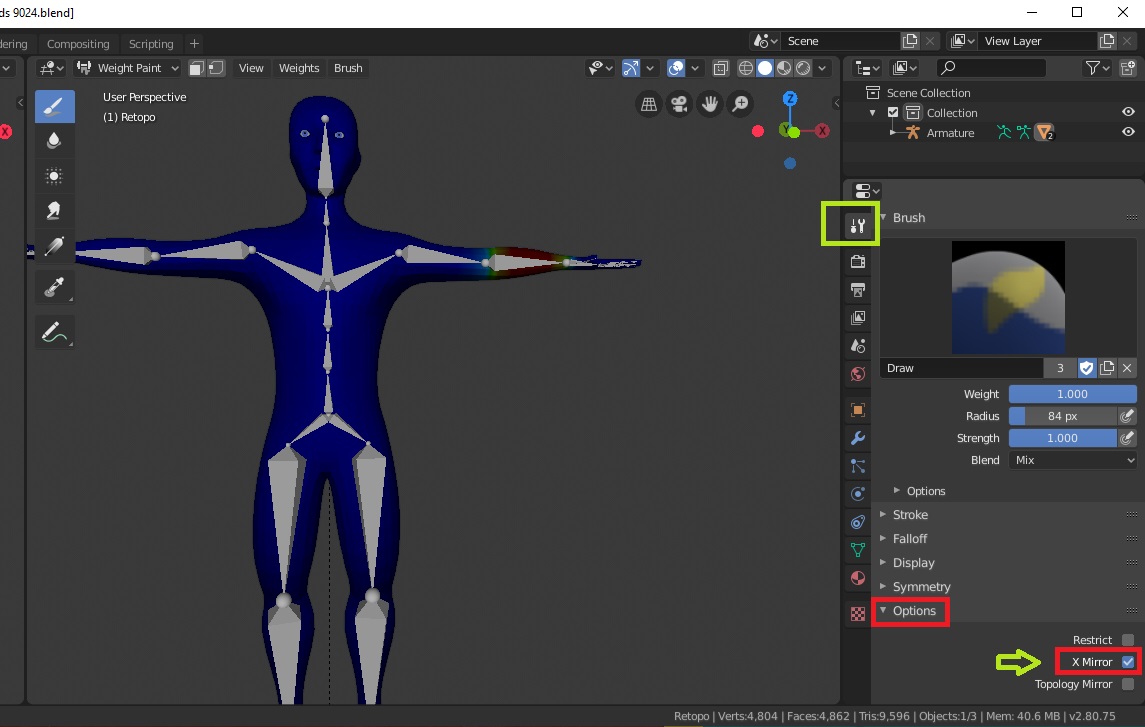This screenshot has height=727, width=1145.
Task: Switch to the Scripting workspace tab
Action: pos(150,43)
